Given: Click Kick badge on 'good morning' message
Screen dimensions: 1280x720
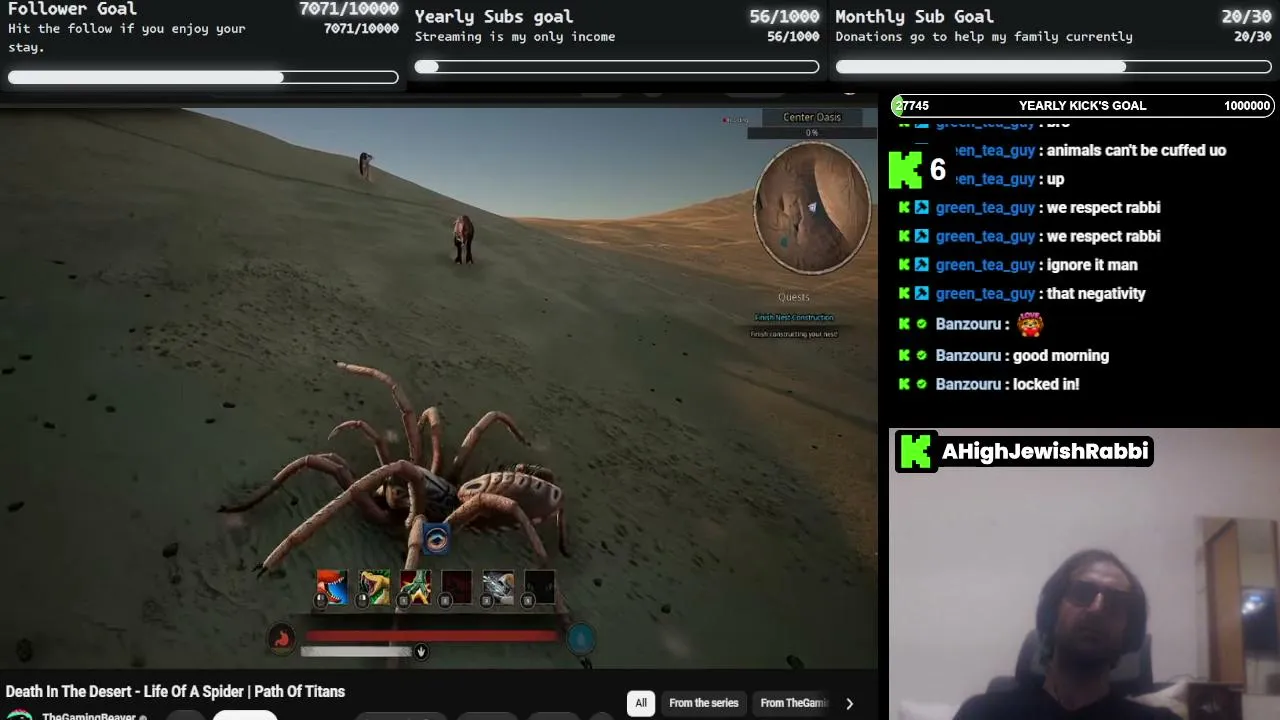Looking at the screenshot, I should pyautogui.click(x=904, y=355).
